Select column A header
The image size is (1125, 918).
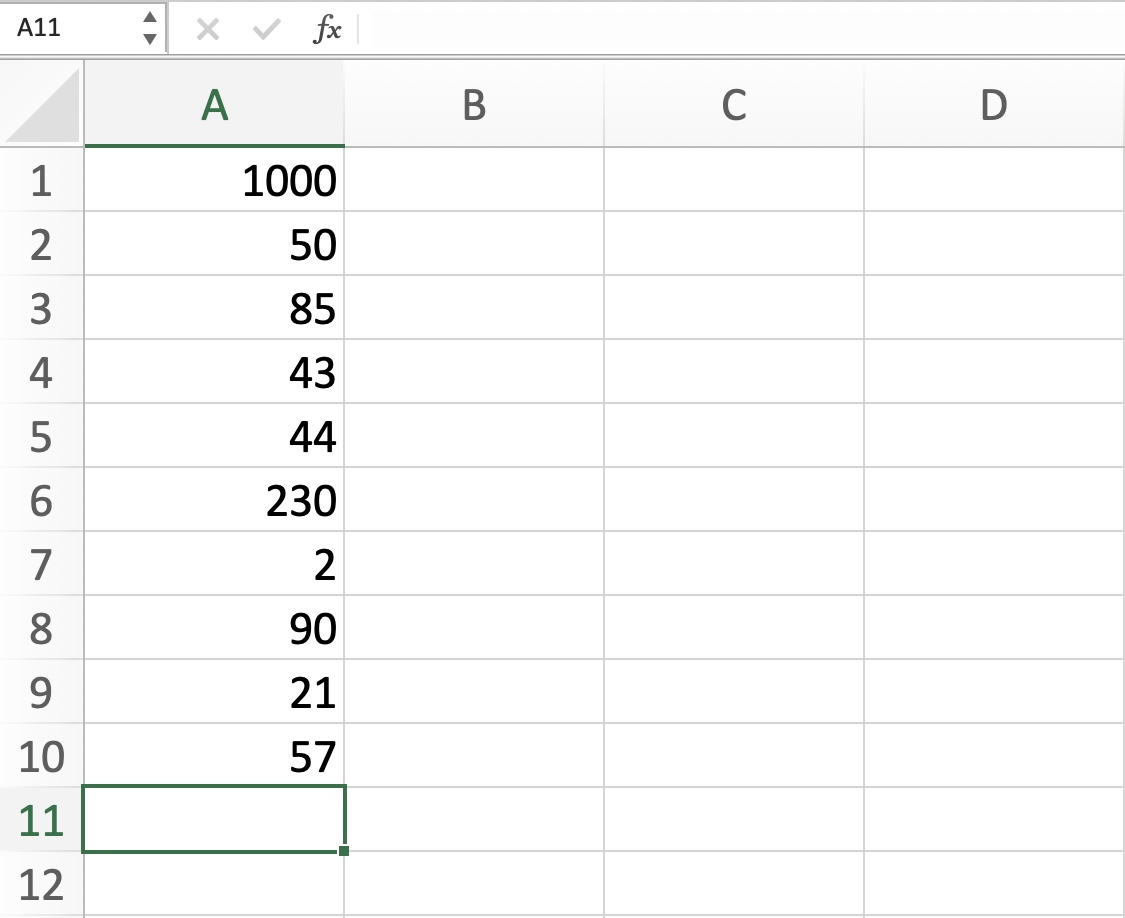click(x=215, y=105)
